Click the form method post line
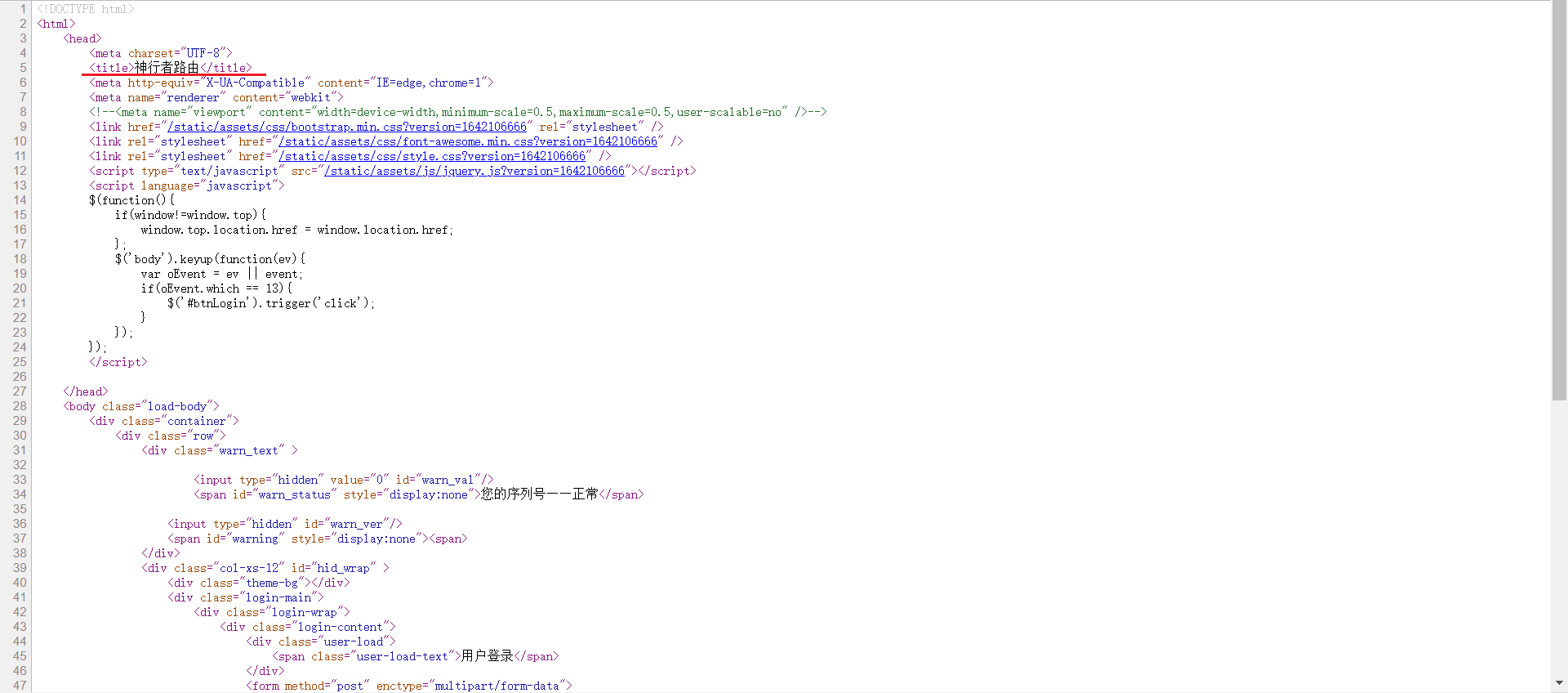 point(409,686)
